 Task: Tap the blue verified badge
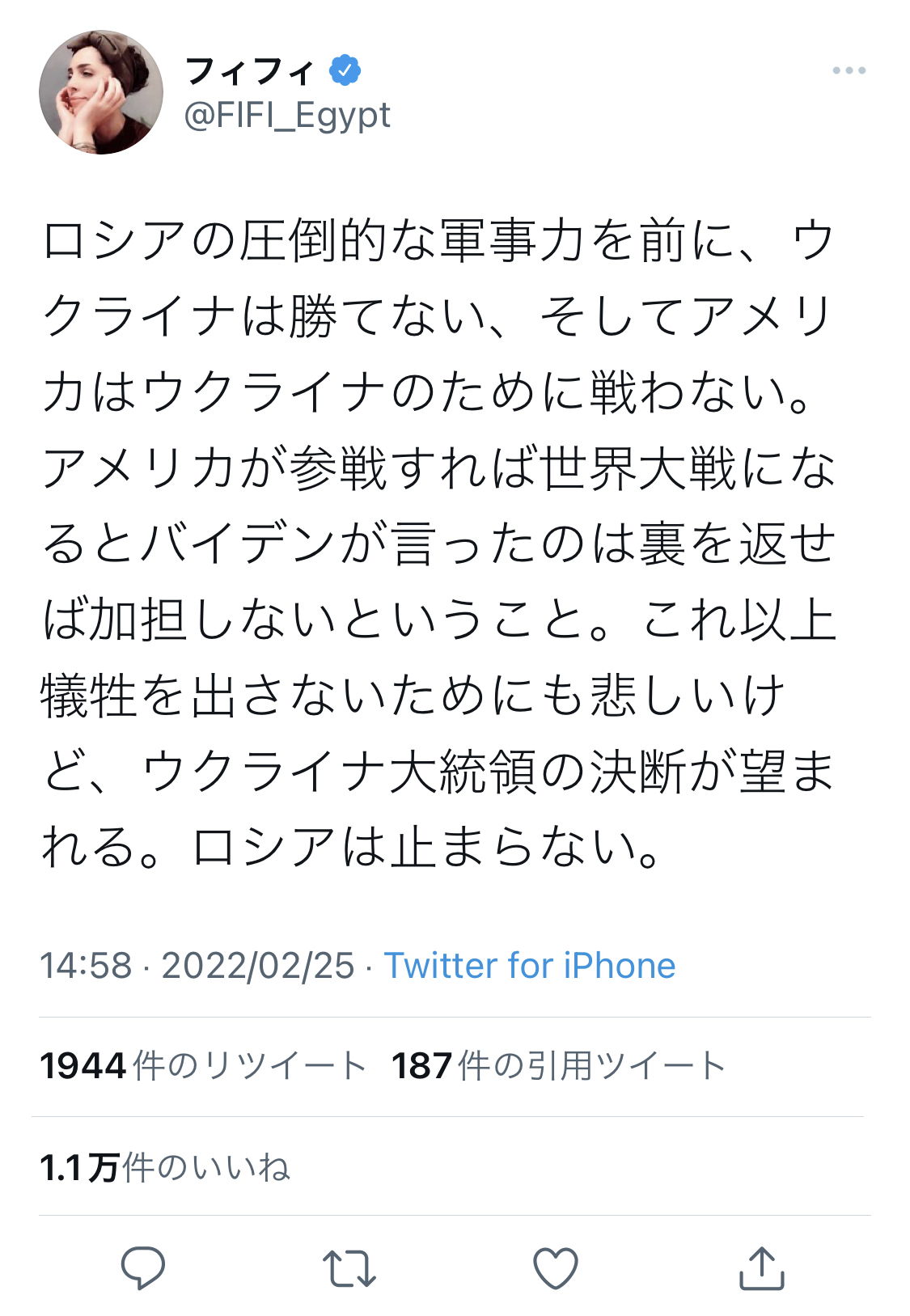coord(345,71)
